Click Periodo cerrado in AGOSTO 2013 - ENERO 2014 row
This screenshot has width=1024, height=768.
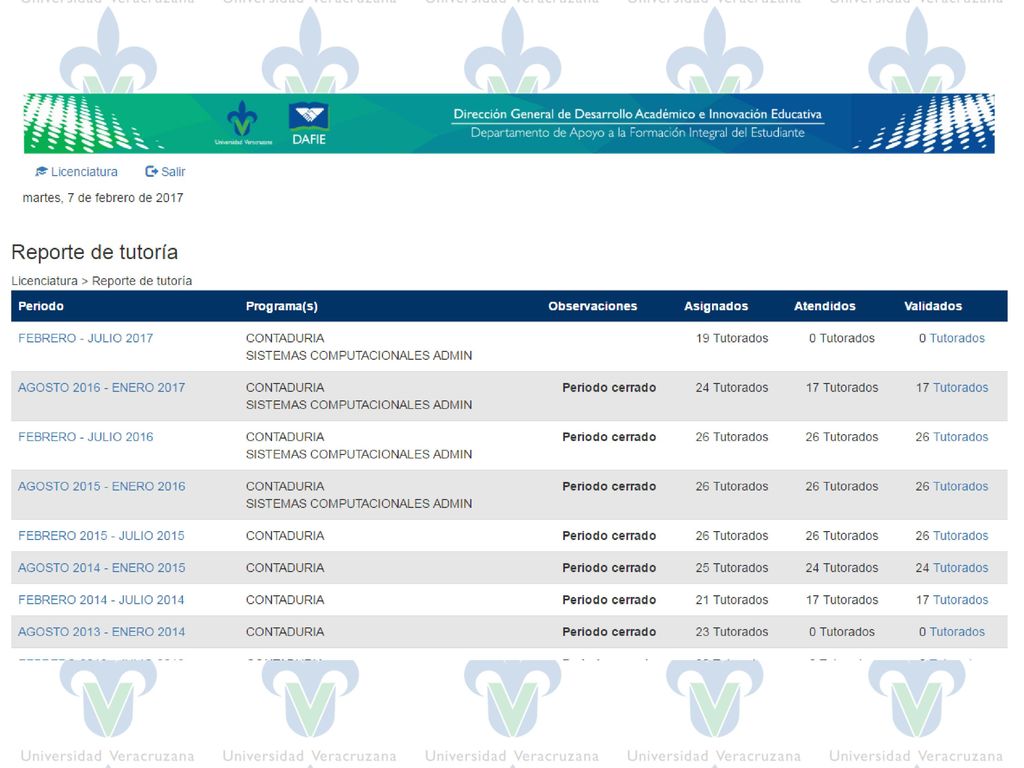tap(609, 632)
